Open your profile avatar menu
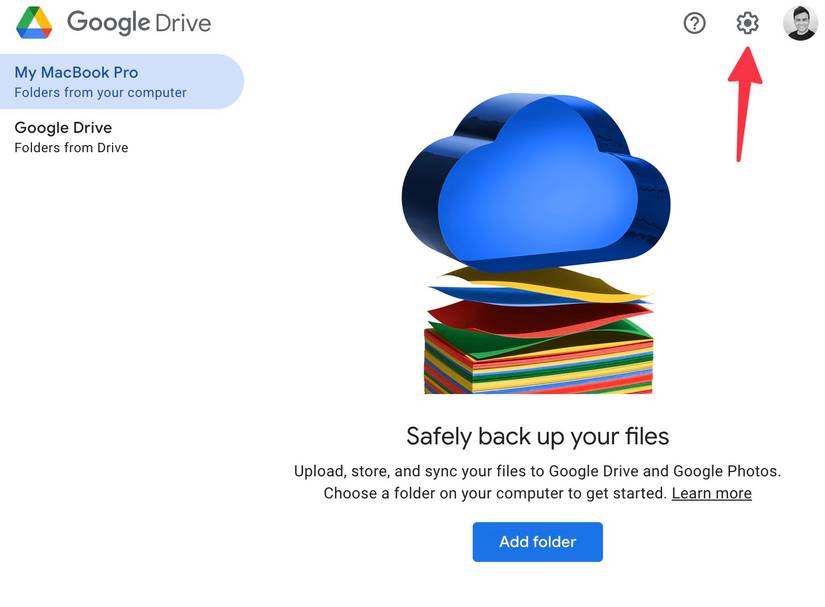 point(800,22)
